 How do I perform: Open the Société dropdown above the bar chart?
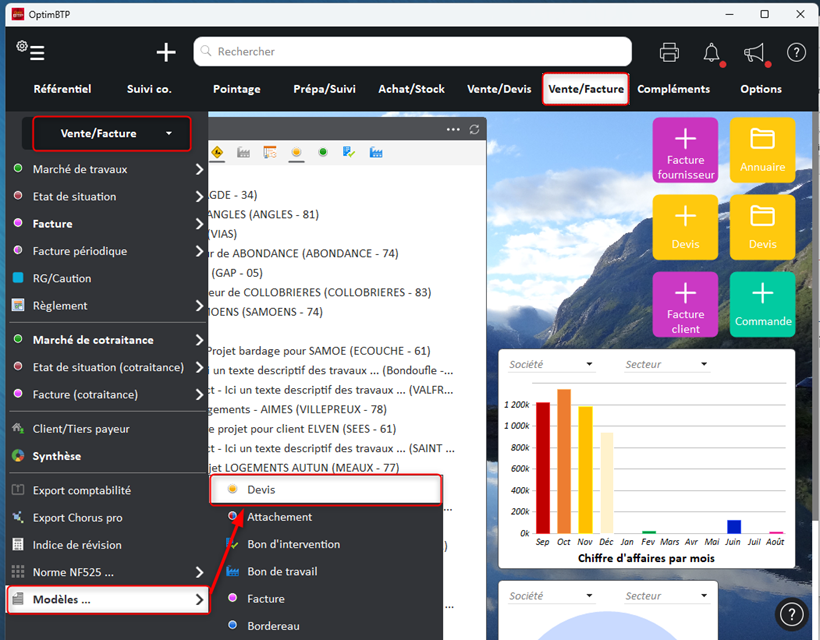pyautogui.click(x=550, y=365)
